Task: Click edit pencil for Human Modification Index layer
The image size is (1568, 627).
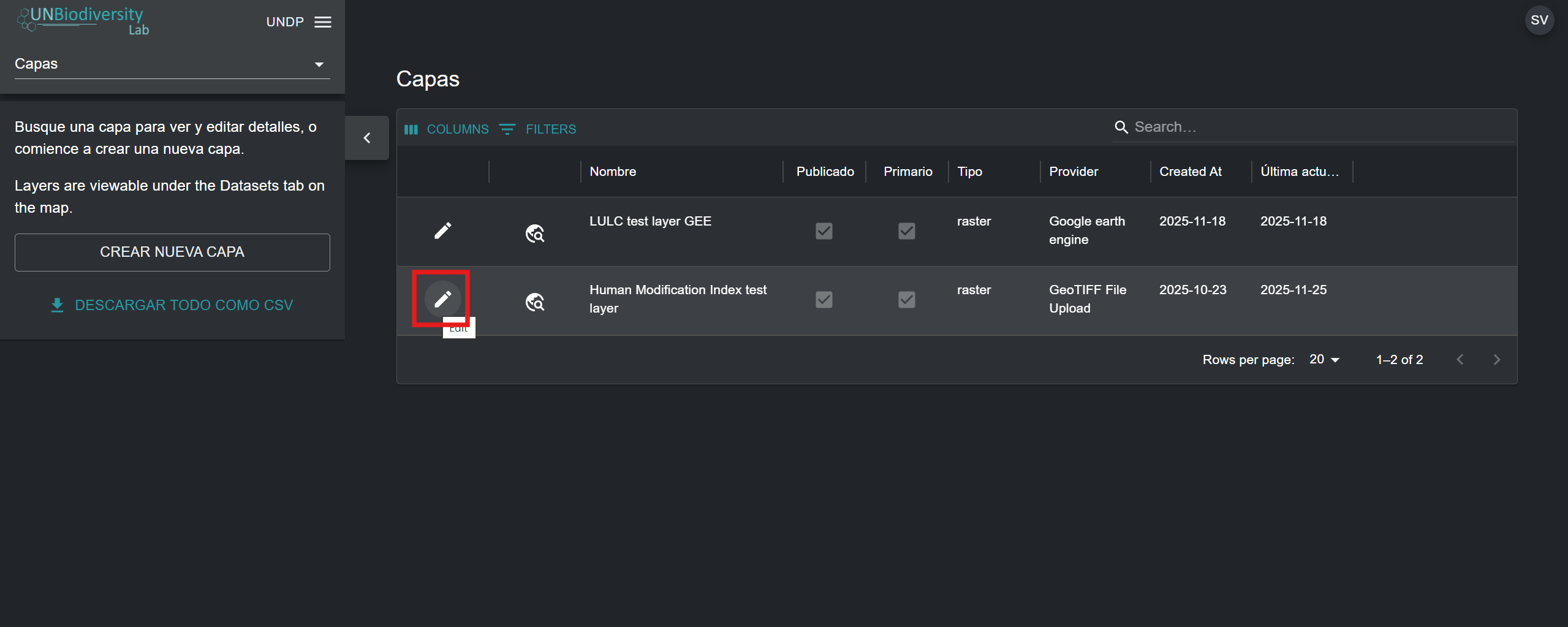Action: click(442, 299)
